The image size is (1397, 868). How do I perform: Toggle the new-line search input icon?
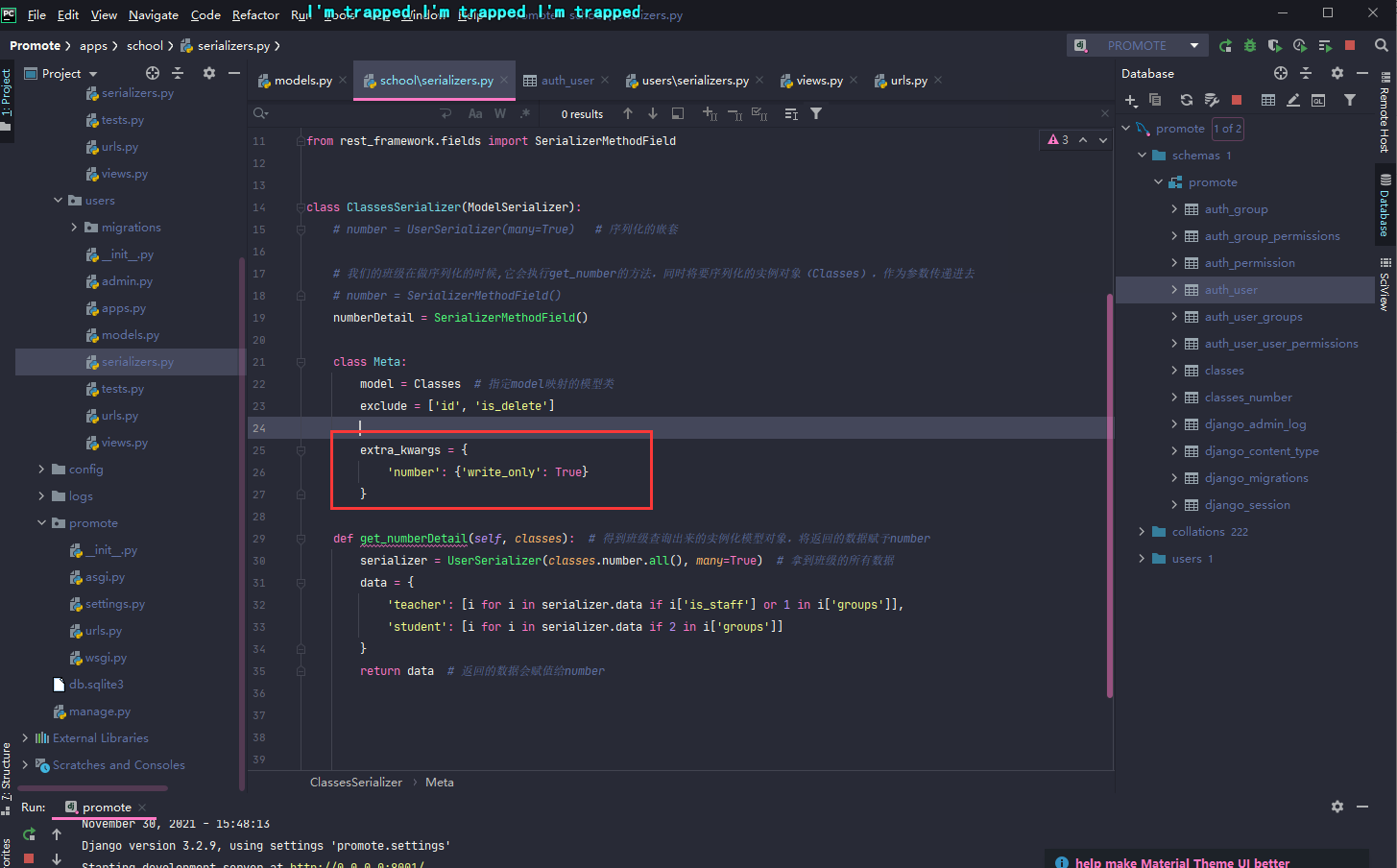pyautogui.click(x=446, y=113)
